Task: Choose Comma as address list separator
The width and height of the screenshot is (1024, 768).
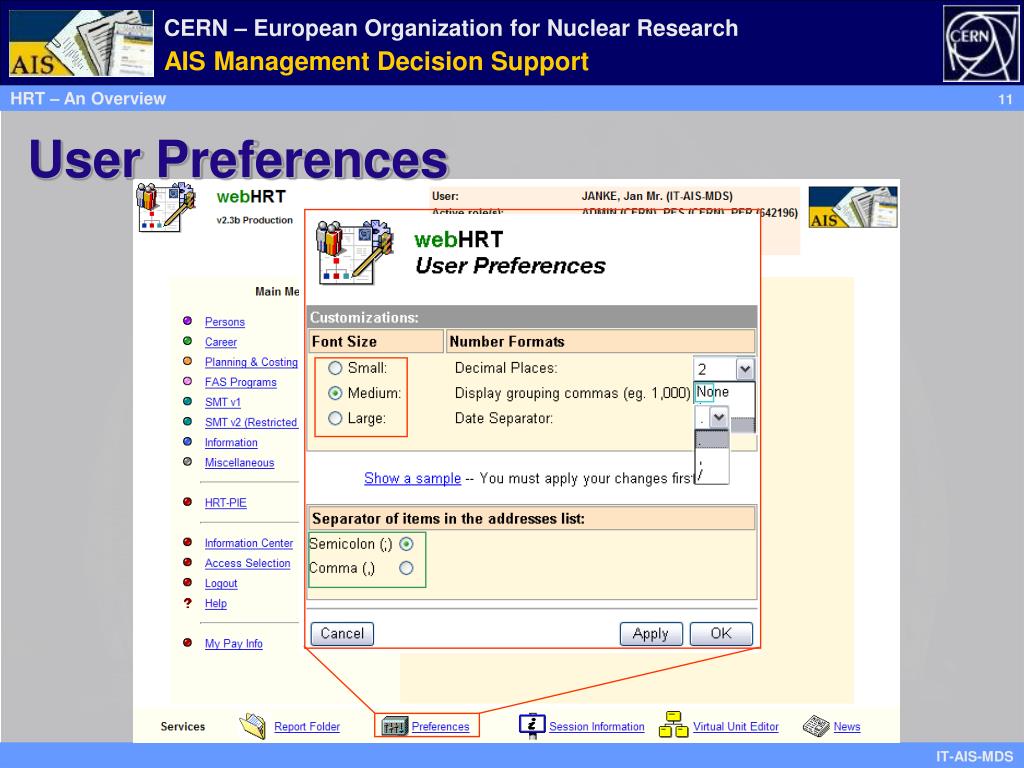Action: tap(406, 568)
